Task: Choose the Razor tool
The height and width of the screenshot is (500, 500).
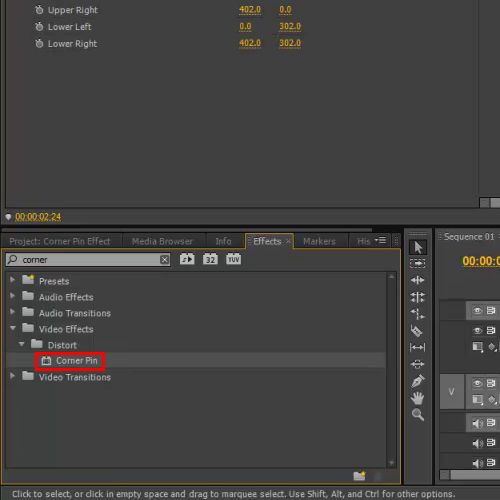Action: coord(417,331)
